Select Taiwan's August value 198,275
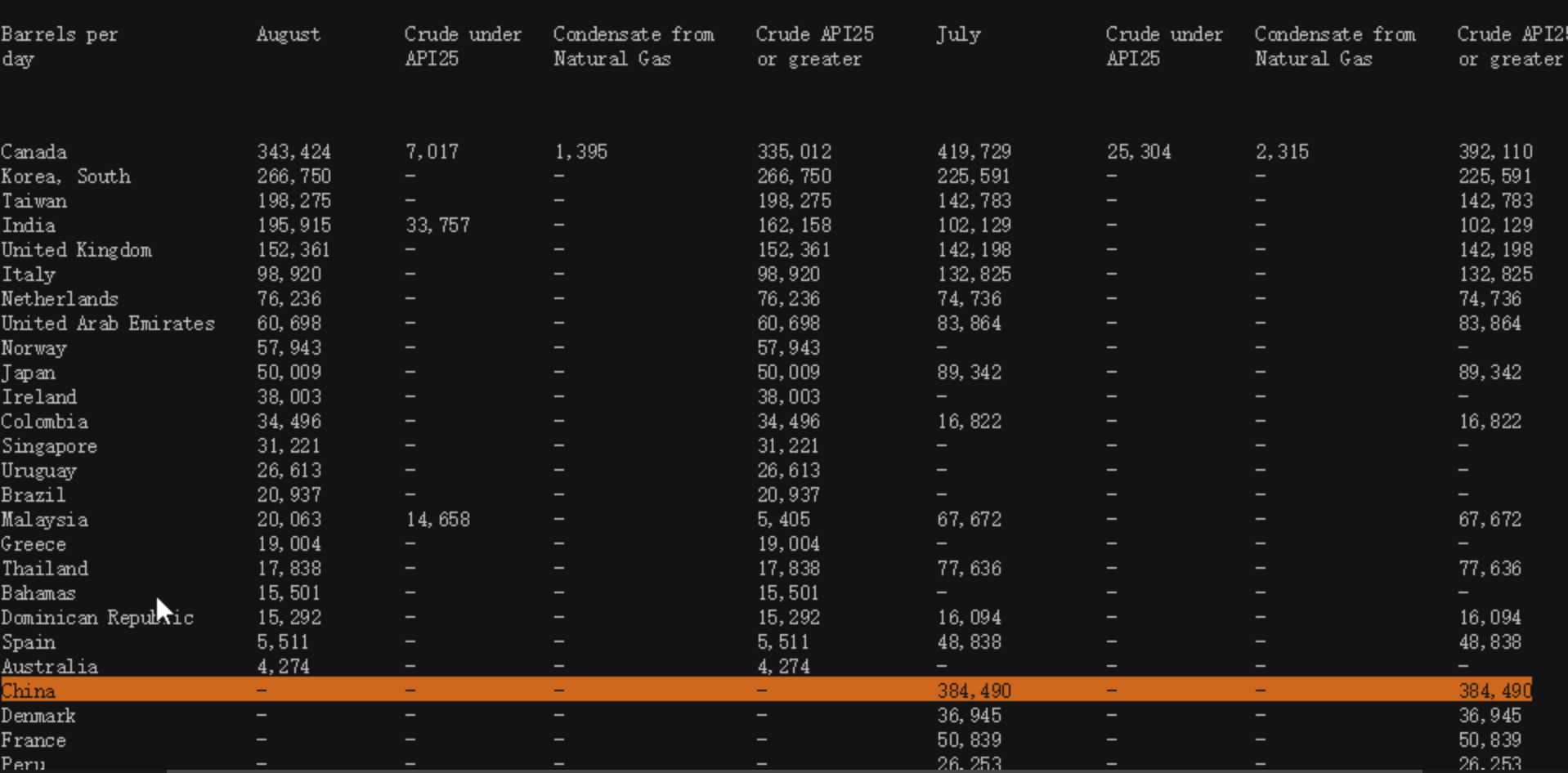This screenshot has width=1568, height=773. click(x=293, y=201)
